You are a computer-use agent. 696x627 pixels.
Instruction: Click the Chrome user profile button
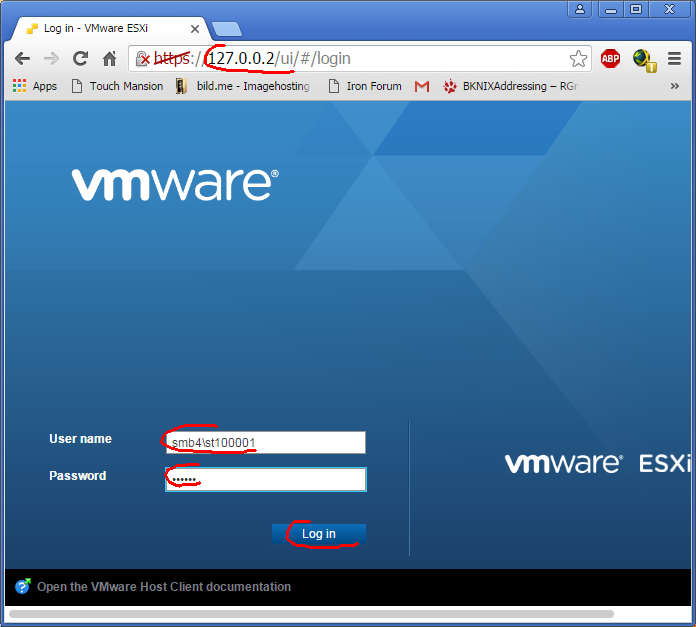coord(580,9)
